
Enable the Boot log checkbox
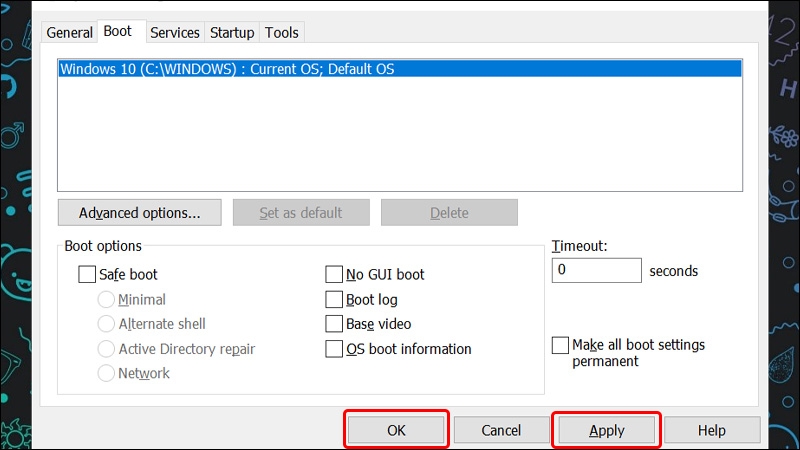point(334,299)
